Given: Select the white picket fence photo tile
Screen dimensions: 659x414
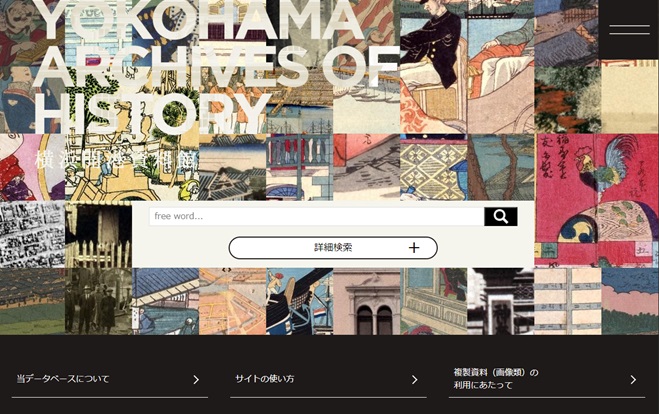Looking at the screenshot, I should click(x=99, y=234).
